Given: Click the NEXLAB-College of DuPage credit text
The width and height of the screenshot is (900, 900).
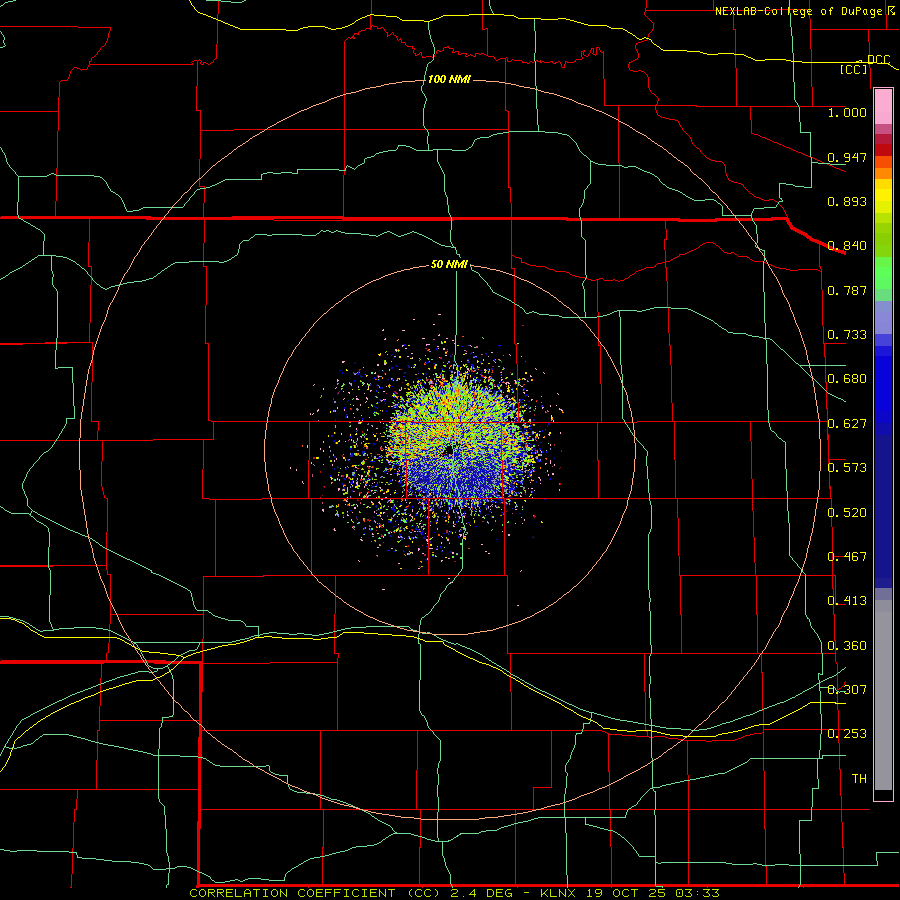Looking at the screenshot, I should [798, 11].
